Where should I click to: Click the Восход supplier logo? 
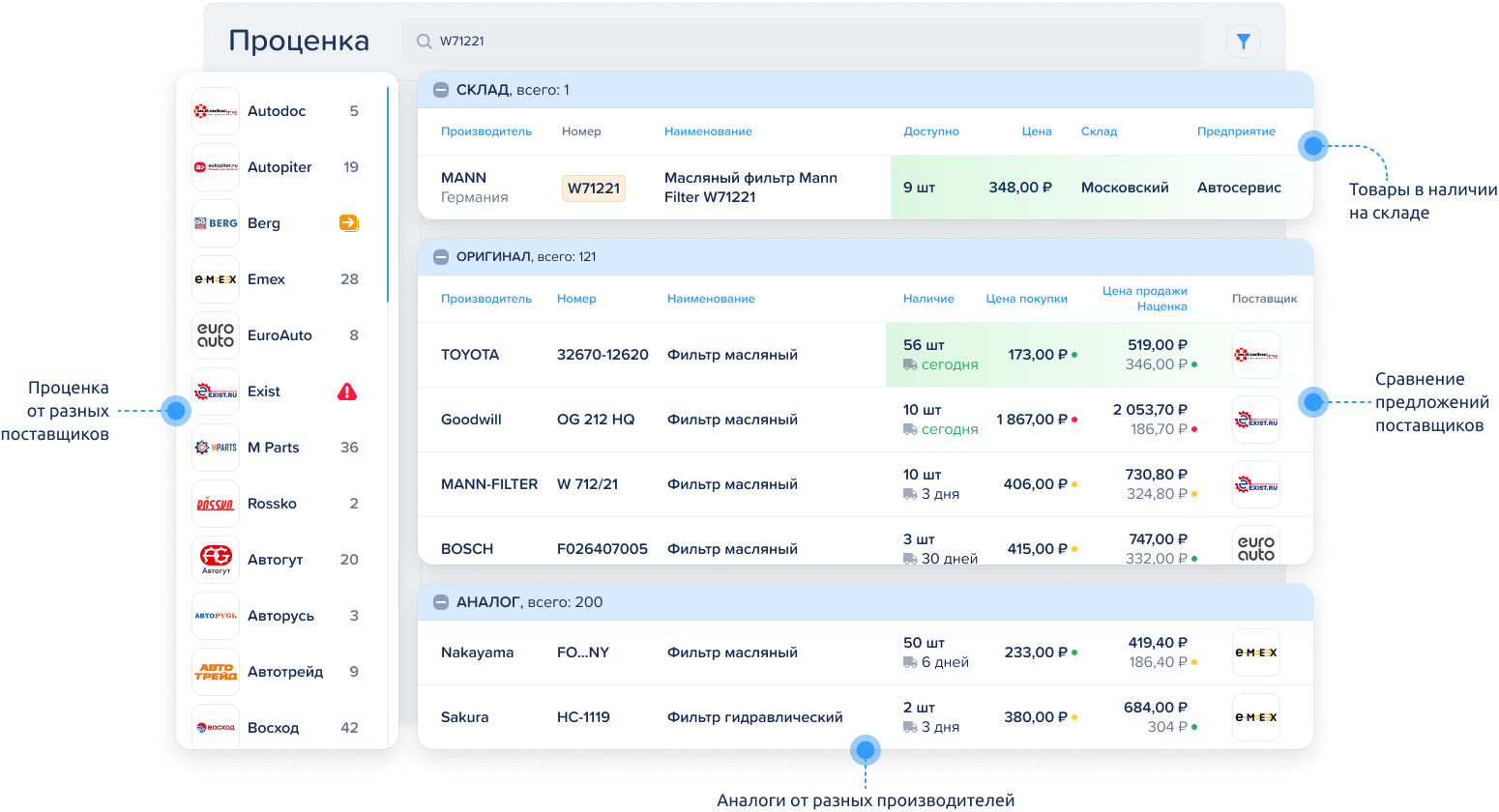point(215,727)
